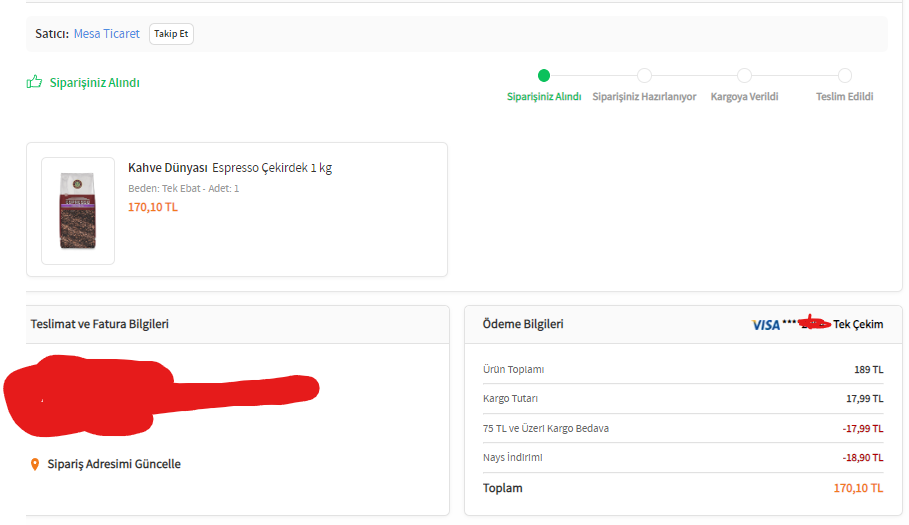This screenshot has height=525, width=909.
Task: Open the Mesa Ticaret seller link
Action: [107, 34]
